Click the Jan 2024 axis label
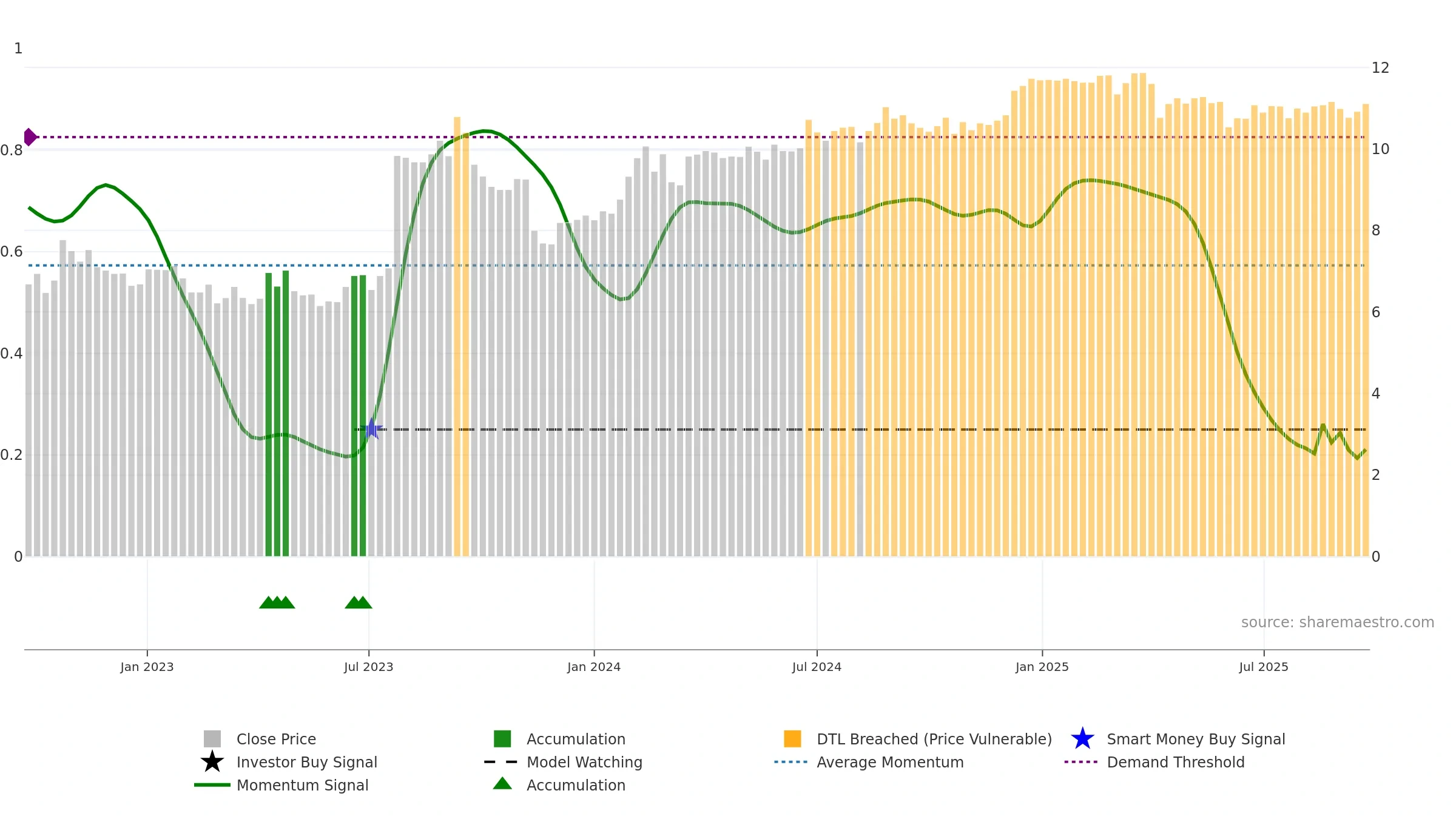Viewport: 1456px width, 819px height. click(594, 667)
